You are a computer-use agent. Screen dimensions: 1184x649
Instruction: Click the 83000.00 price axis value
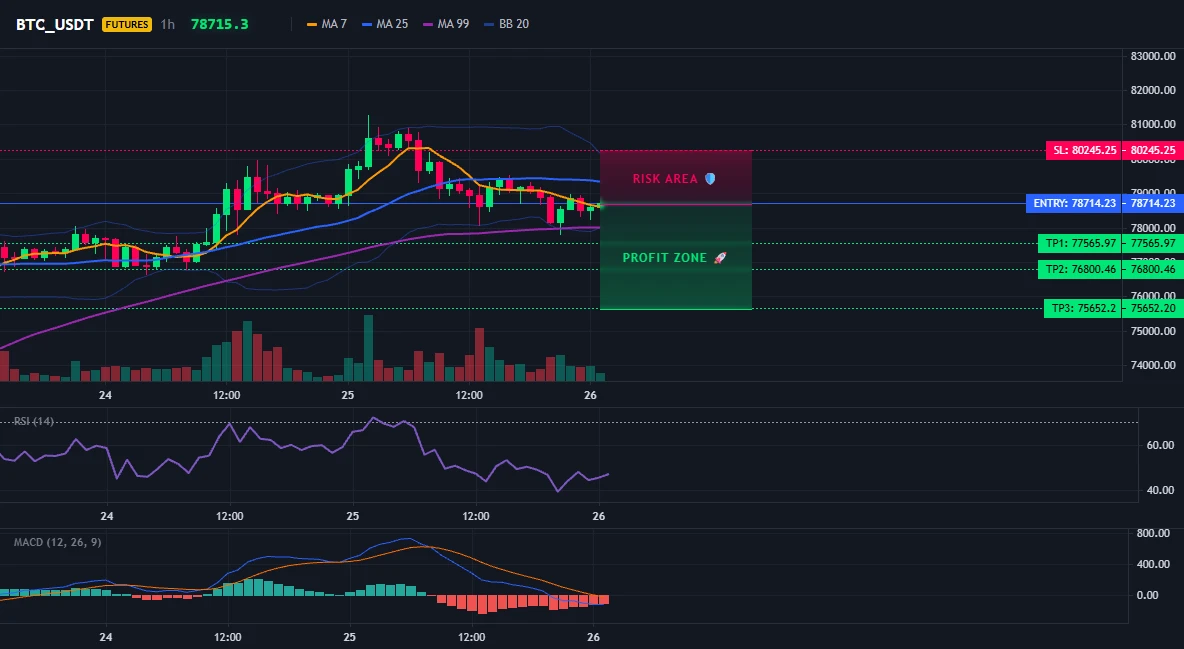tap(1153, 56)
